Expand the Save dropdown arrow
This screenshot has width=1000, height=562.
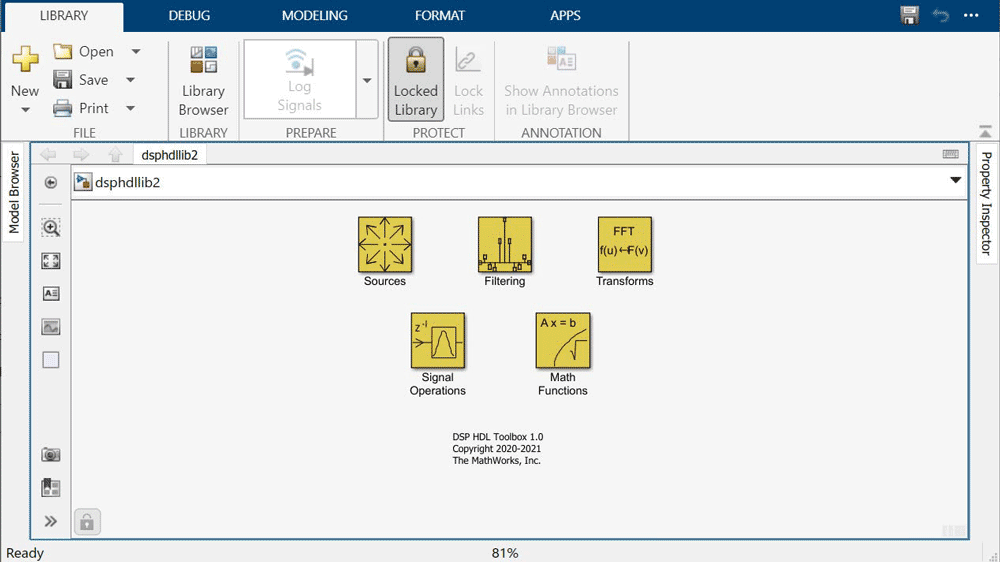coord(130,80)
